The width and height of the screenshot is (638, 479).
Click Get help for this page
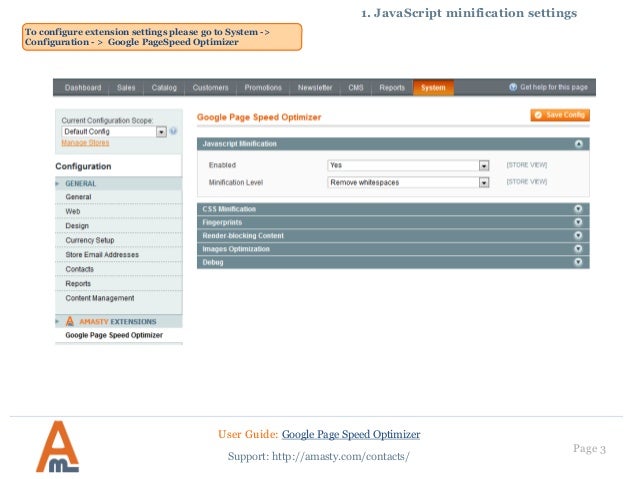tap(554, 87)
